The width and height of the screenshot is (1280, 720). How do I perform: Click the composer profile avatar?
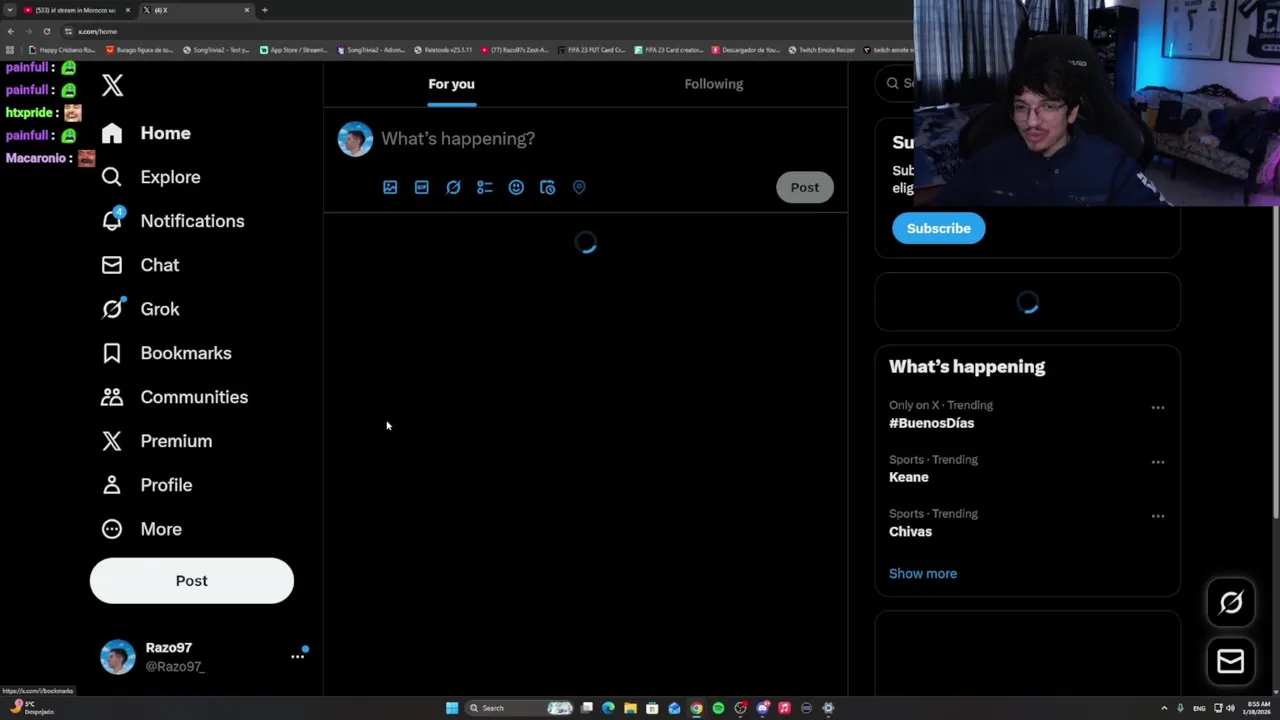click(355, 139)
